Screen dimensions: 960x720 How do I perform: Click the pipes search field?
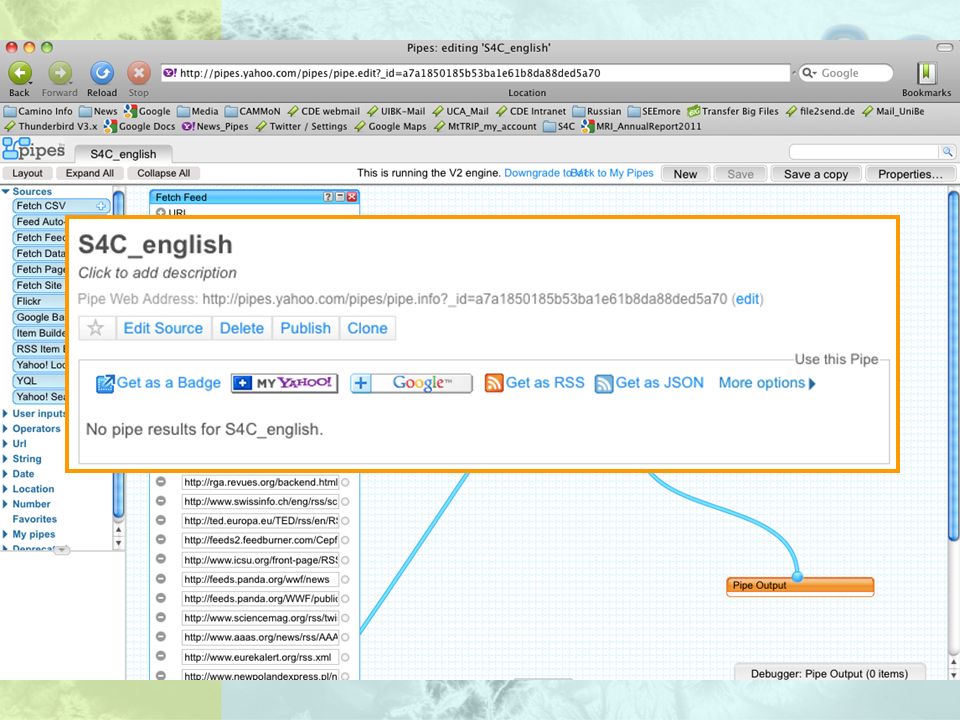[x=864, y=151]
